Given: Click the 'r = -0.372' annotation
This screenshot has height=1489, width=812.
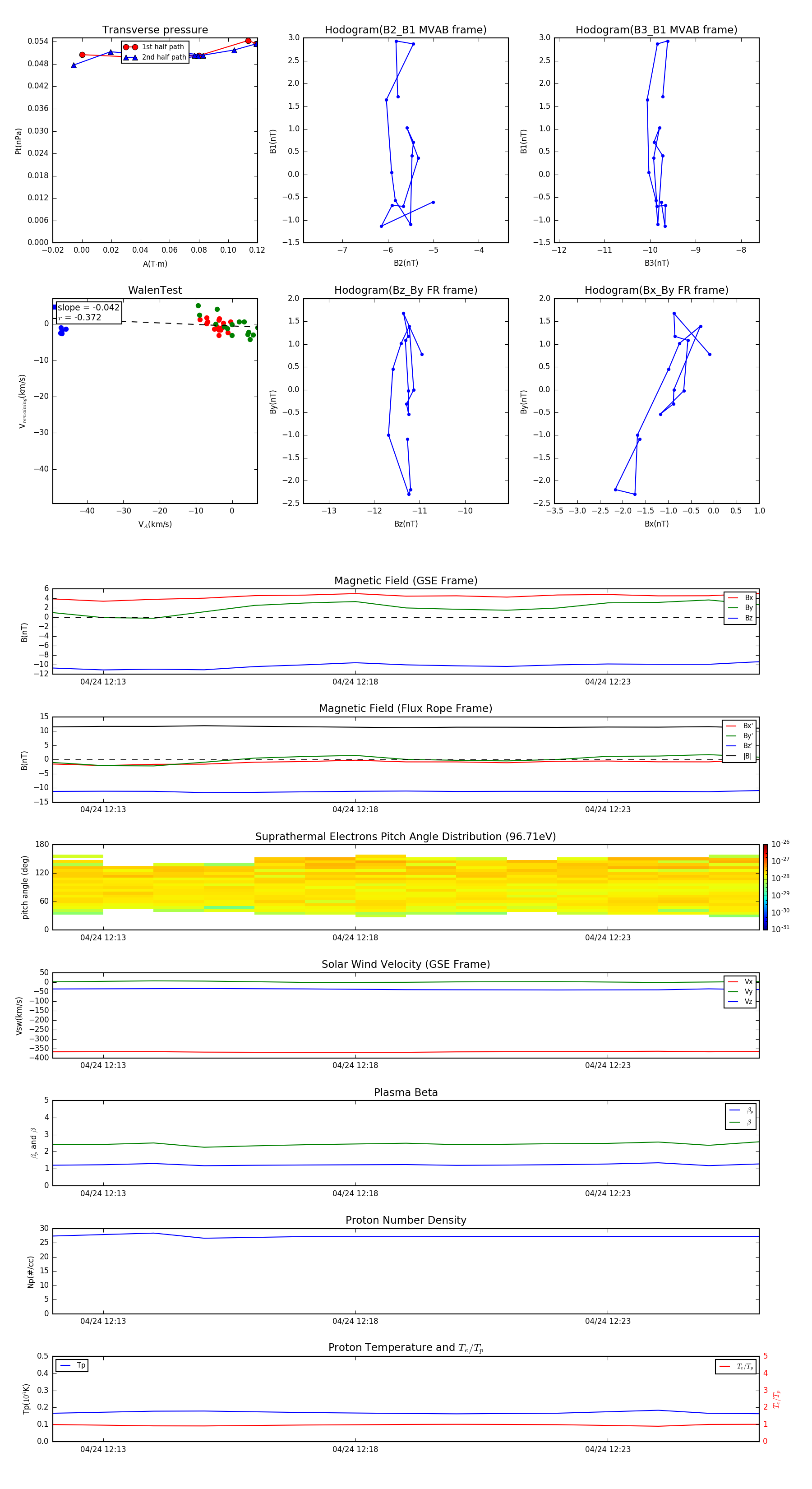Looking at the screenshot, I should [80, 317].
